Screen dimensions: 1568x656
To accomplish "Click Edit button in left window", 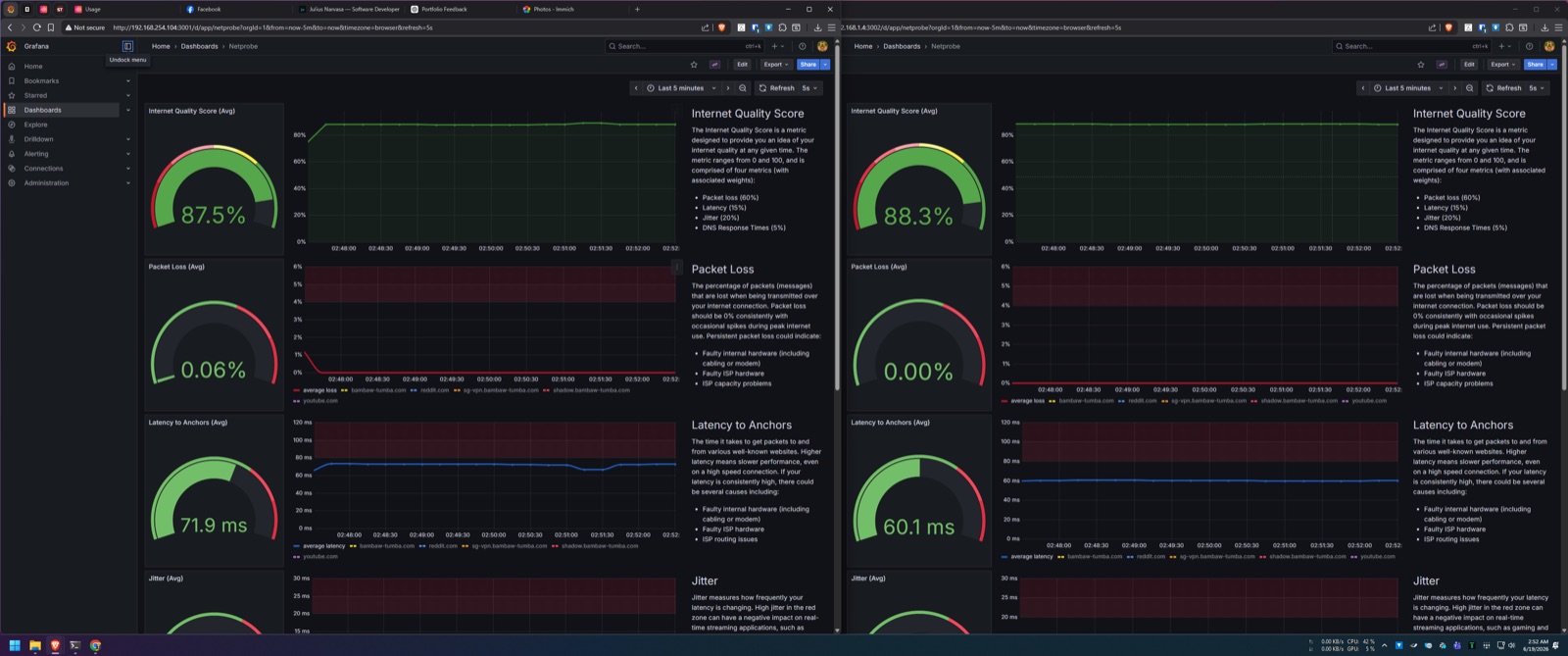I will pyautogui.click(x=742, y=65).
